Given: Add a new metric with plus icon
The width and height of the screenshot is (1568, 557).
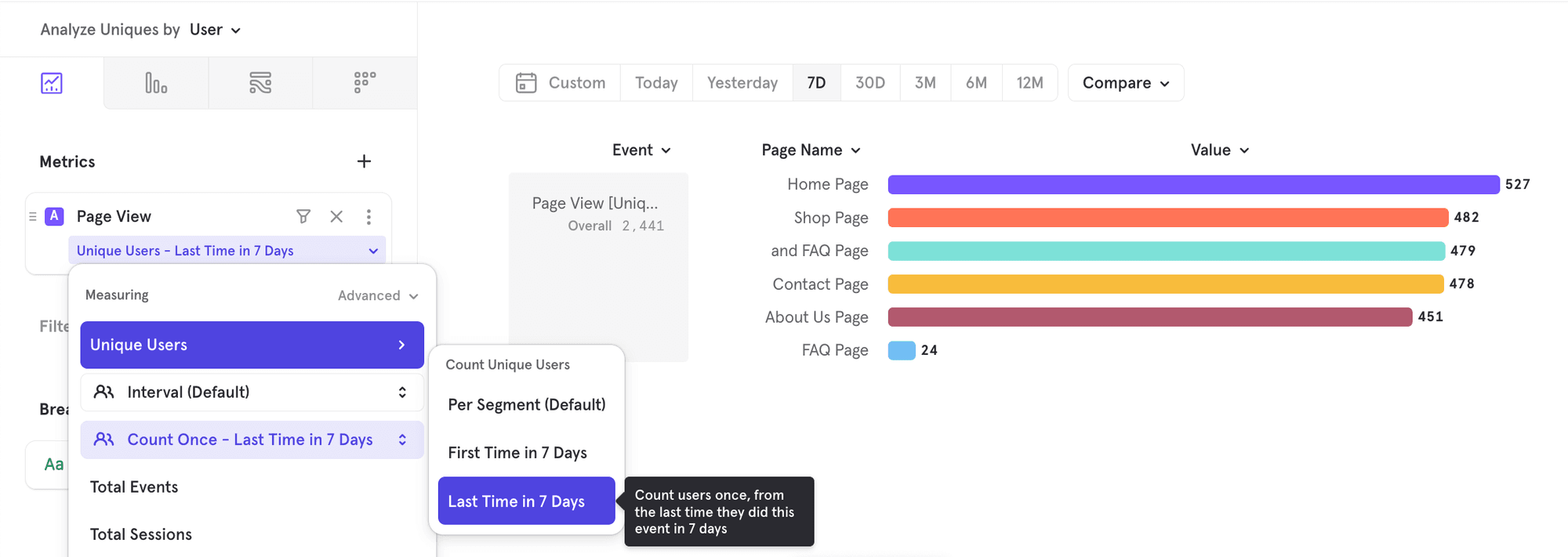Looking at the screenshot, I should pyautogui.click(x=364, y=161).
